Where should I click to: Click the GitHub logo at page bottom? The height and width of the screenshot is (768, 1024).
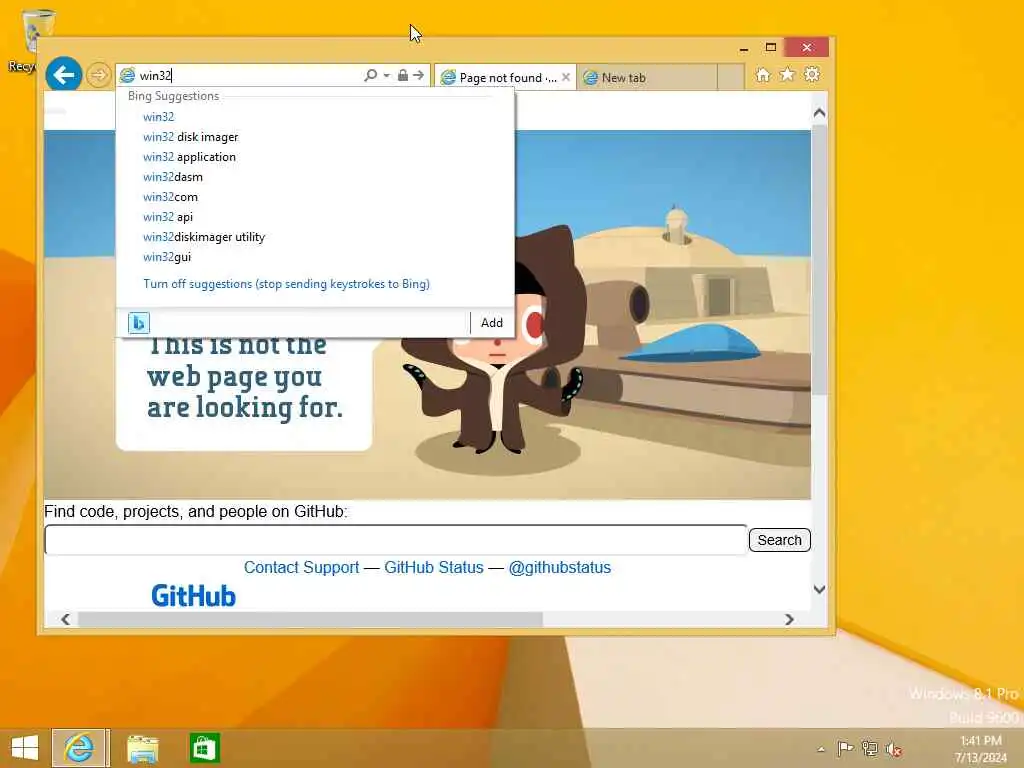[193, 596]
